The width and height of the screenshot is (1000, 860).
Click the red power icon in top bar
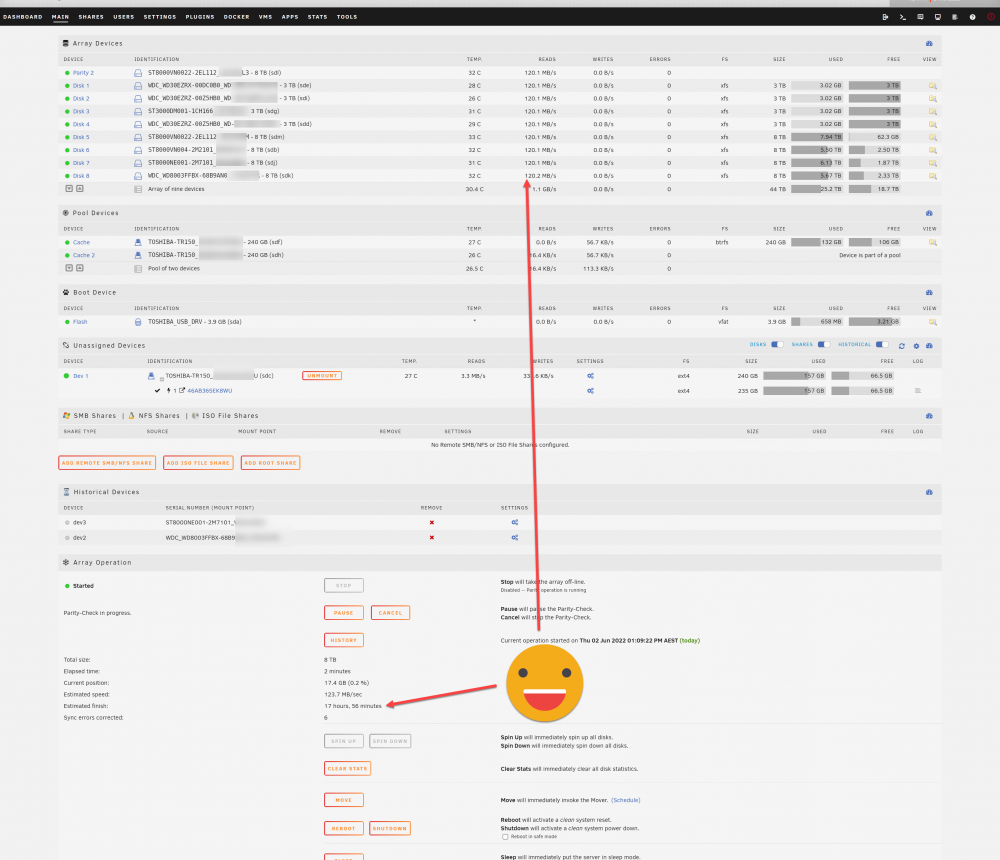pos(990,17)
